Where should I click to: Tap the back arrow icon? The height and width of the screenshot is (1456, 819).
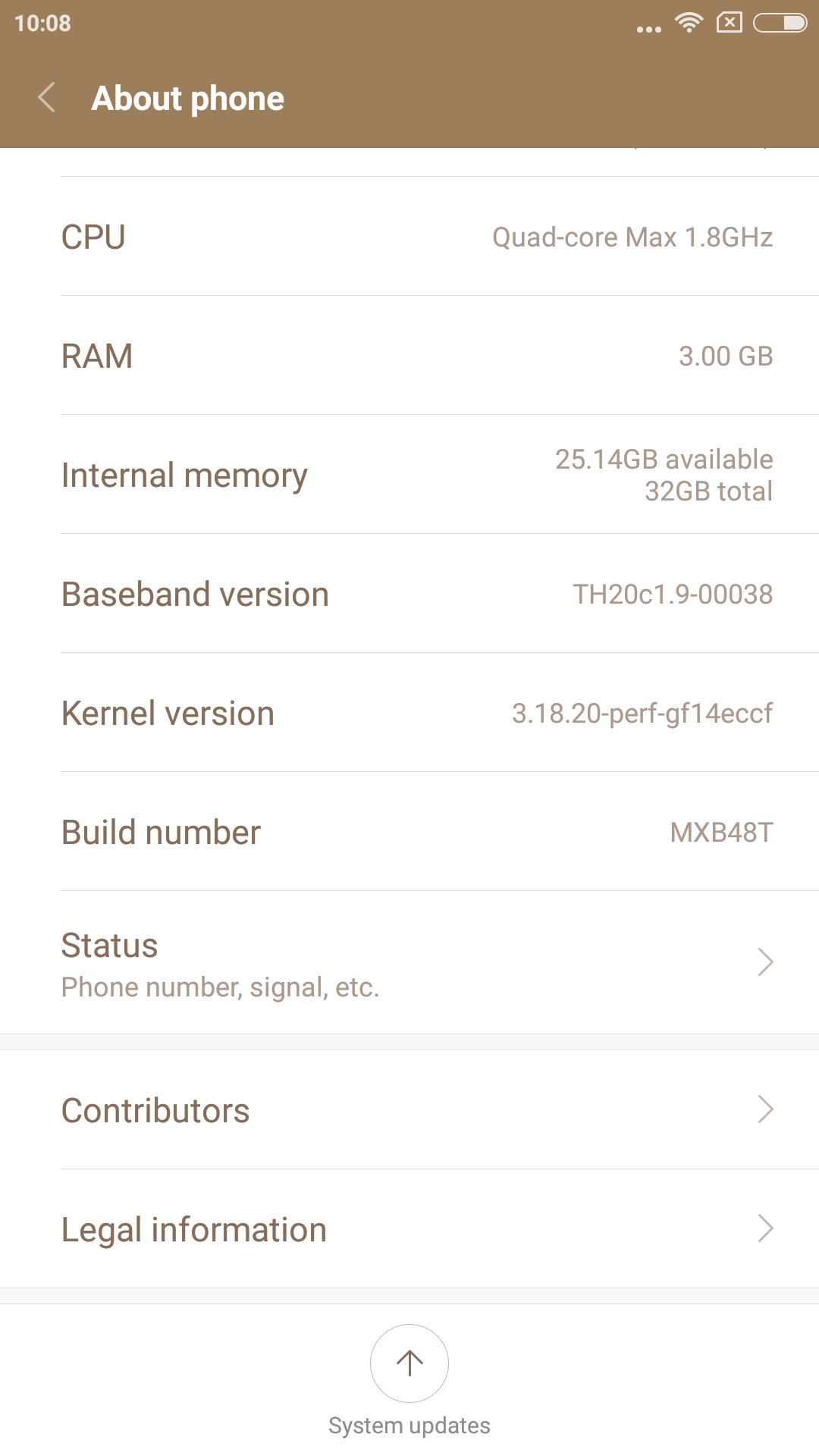[47, 98]
